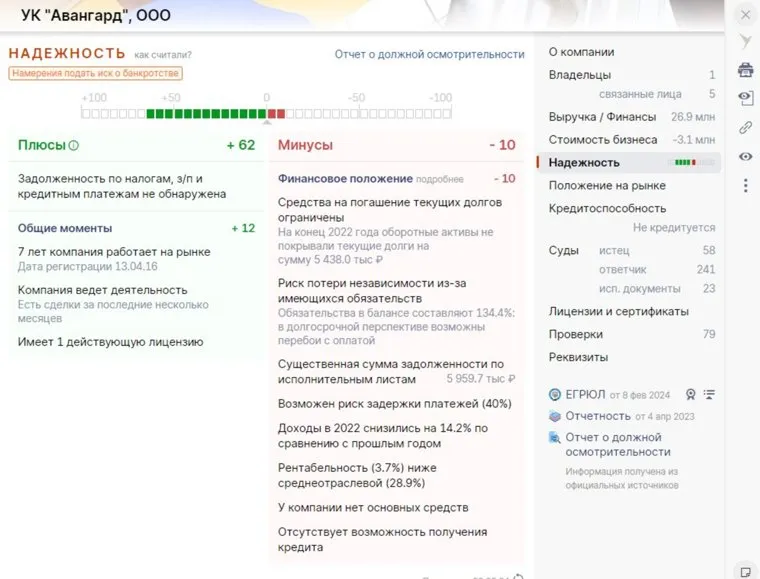Expand Финансовое положение via подробнее
The image size is (760, 579).
click(440, 179)
